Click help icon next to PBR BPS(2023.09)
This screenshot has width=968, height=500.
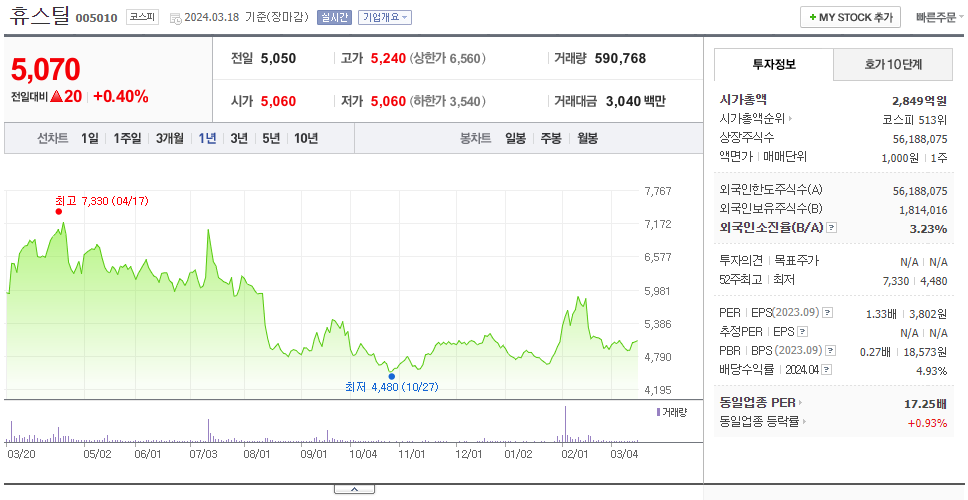pos(831,351)
